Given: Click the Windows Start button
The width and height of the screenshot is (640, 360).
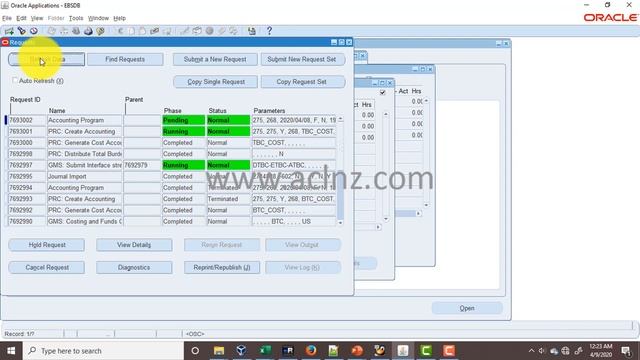Looking at the screenshot, I should pyautogui.click(x=11, y=351).
